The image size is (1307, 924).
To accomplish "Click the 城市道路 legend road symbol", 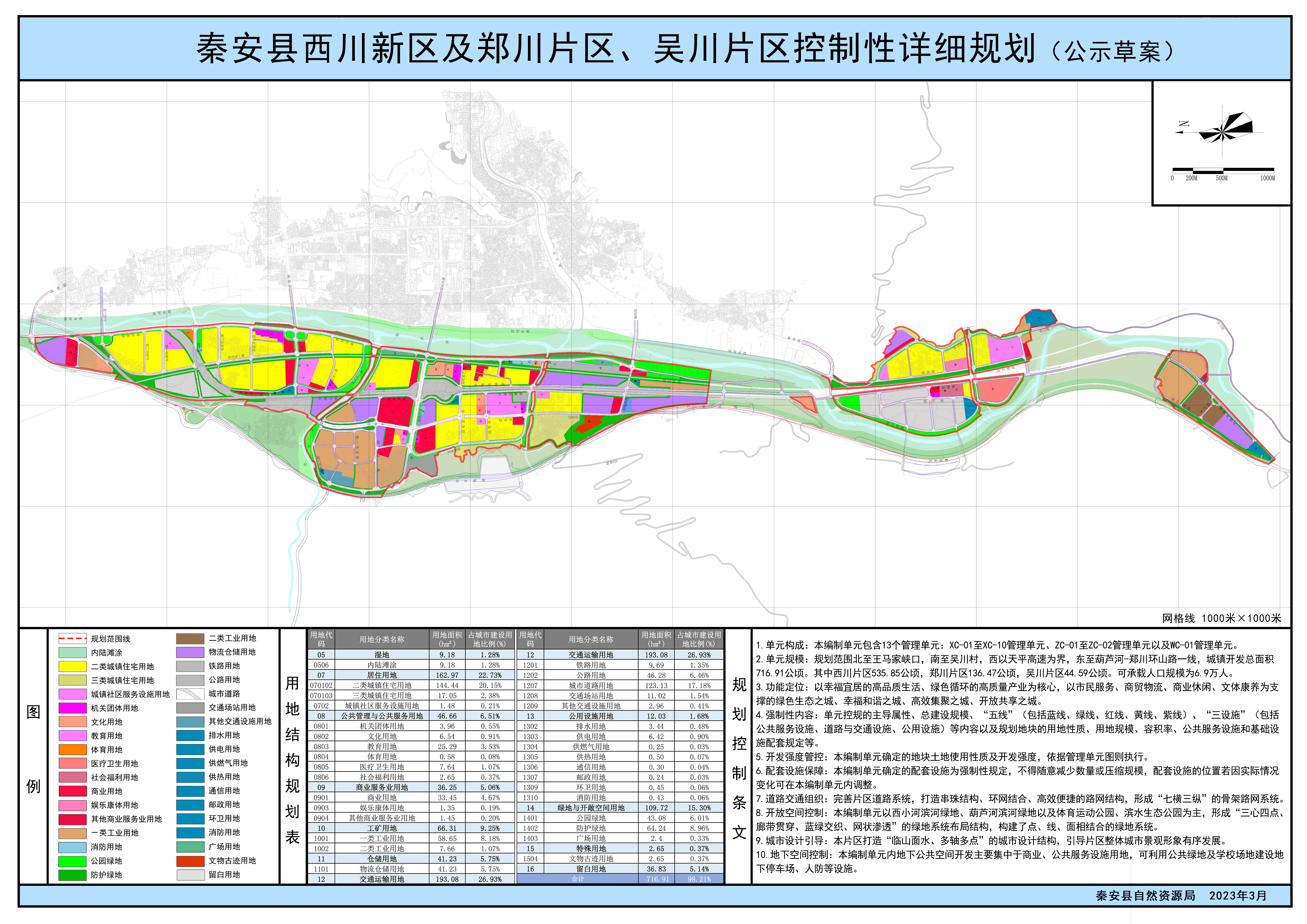I will (x=190, y=694).
